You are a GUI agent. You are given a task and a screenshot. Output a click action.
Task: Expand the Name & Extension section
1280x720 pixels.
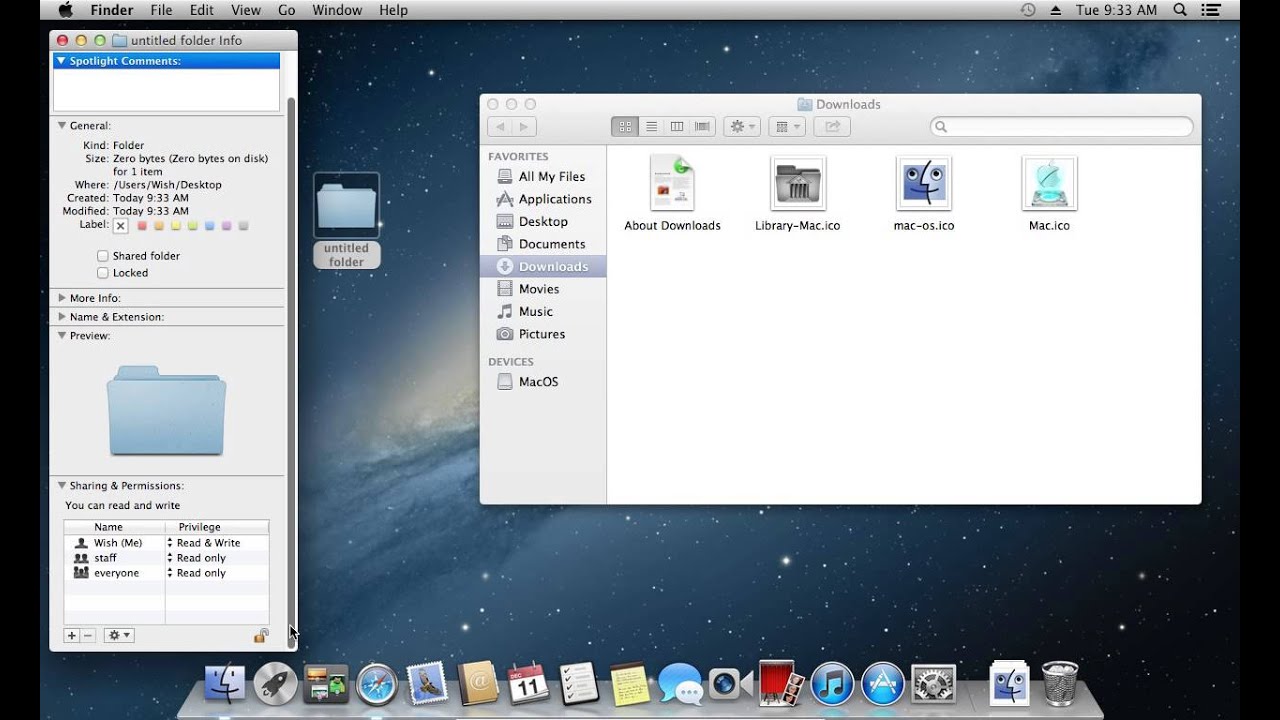pos(62,317)
